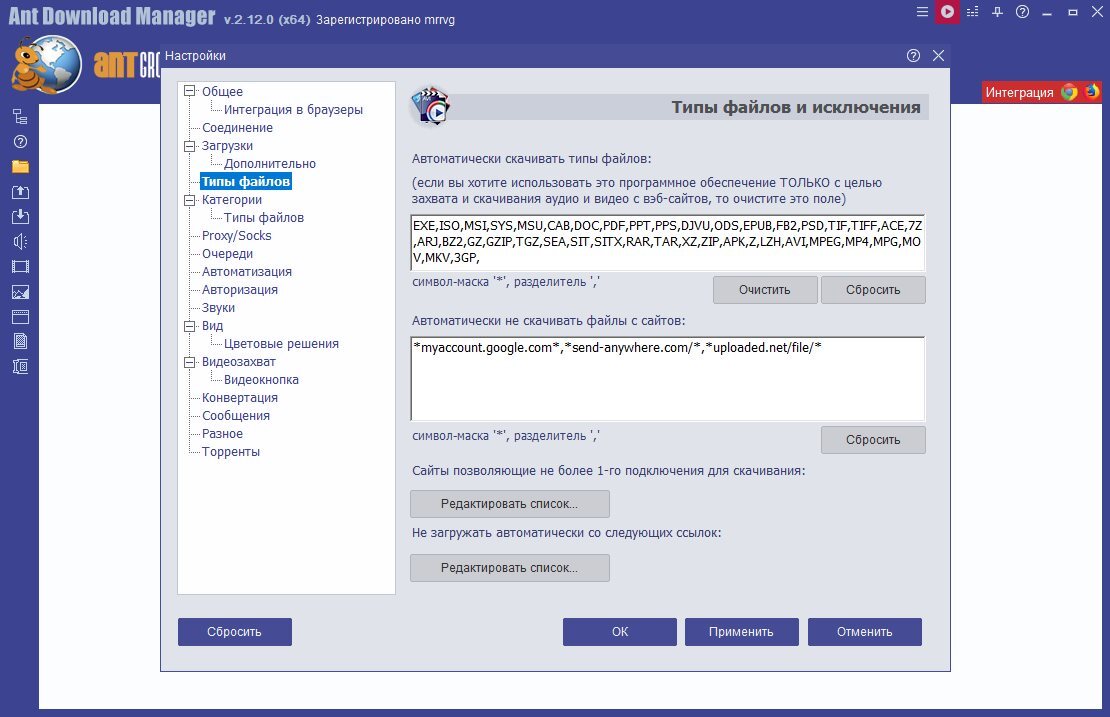The height and width of the screenshot is (717, 1110).
Task: Click the folder icon in left sidebar
Action: [21, 167]
